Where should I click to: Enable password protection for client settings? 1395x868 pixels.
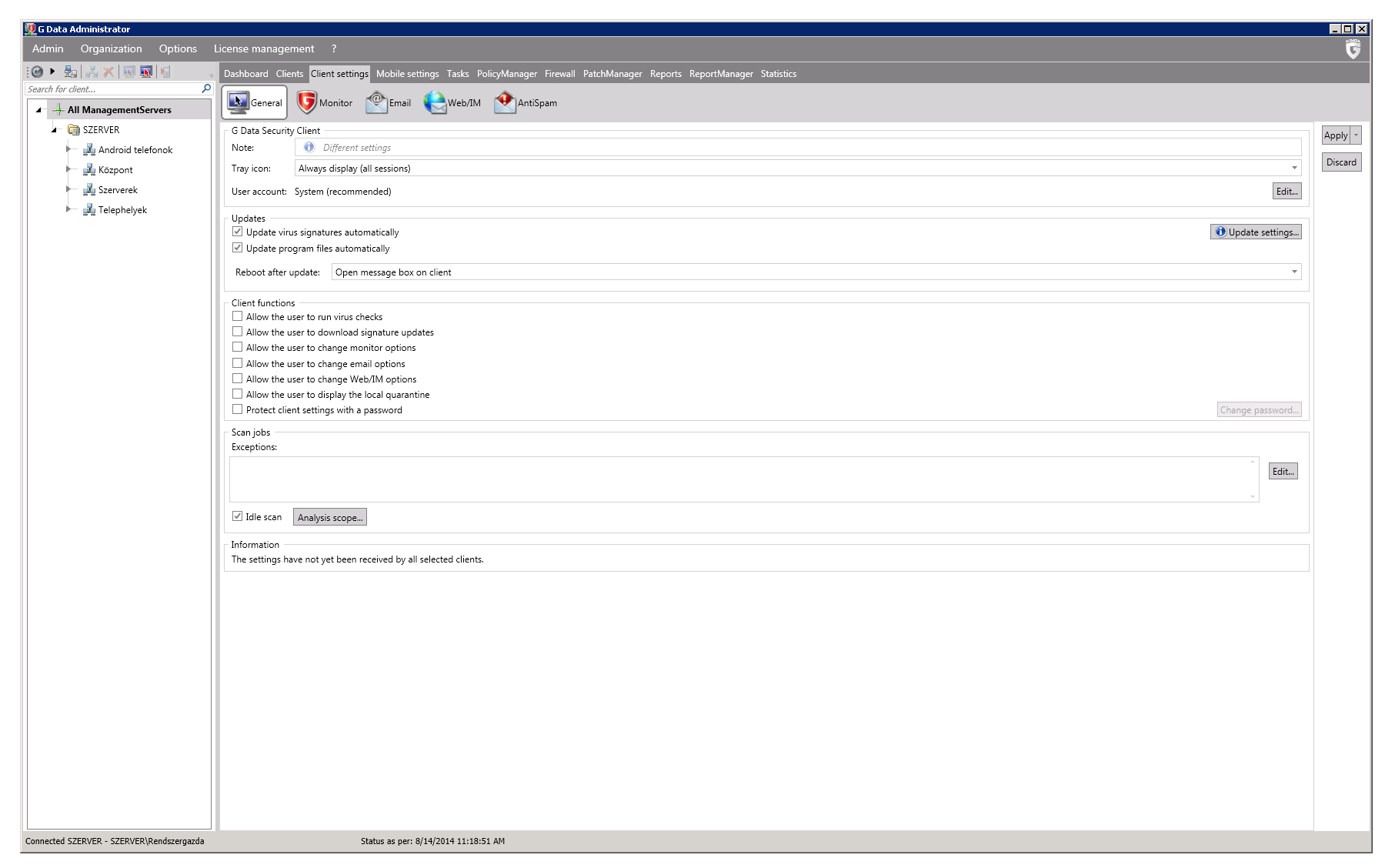click(x=237, y=409)
